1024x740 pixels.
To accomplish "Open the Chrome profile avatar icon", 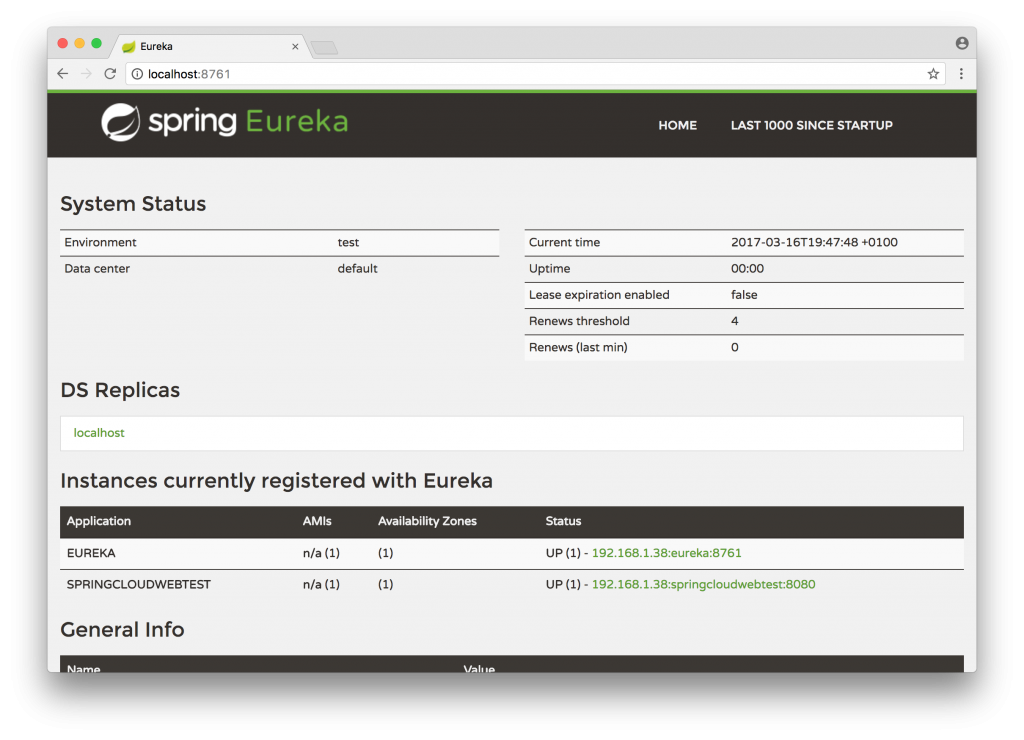I will pyautogui.click(x=961, y=43).
